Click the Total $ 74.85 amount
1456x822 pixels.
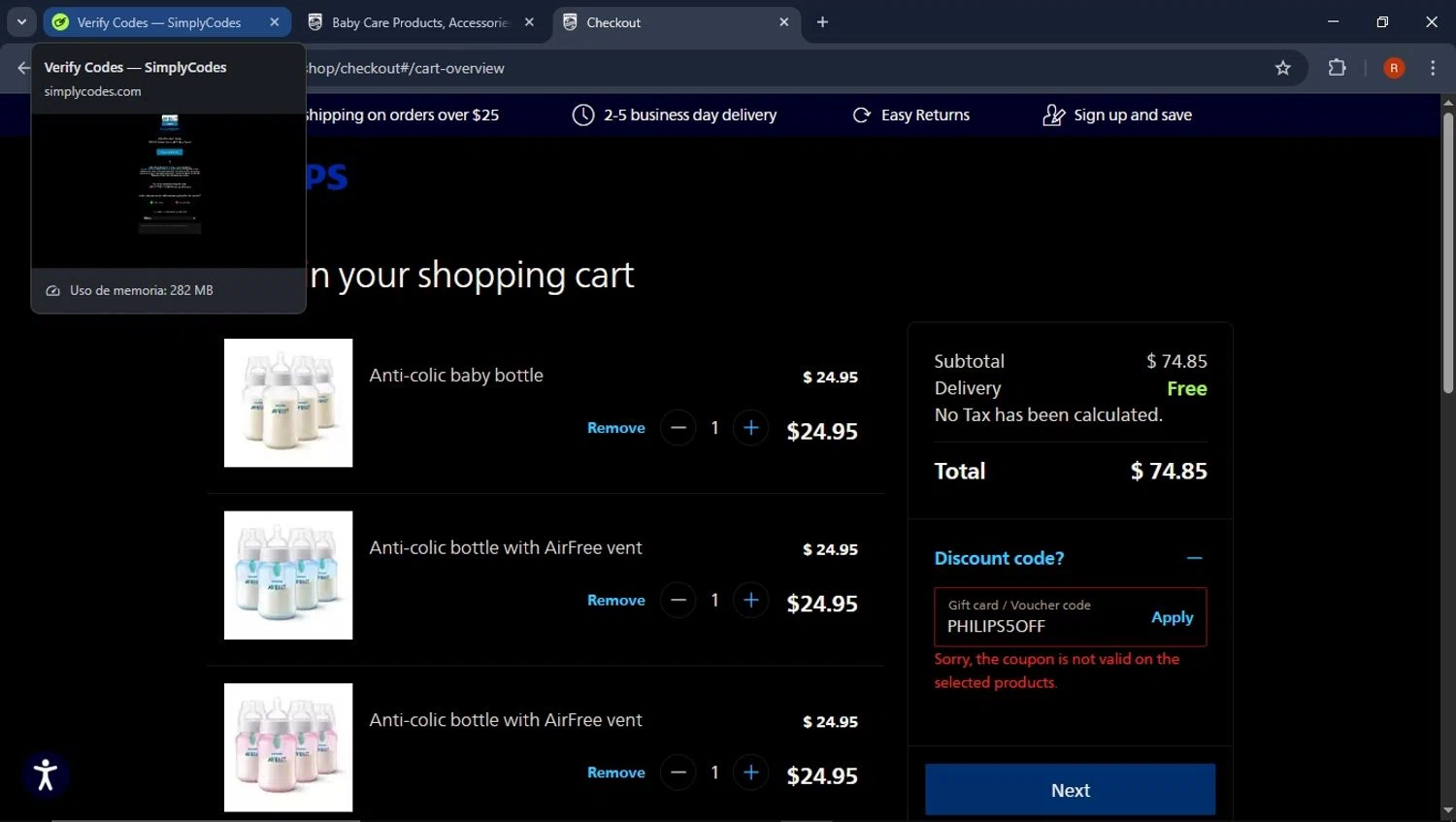click(x=1169, y=471)
